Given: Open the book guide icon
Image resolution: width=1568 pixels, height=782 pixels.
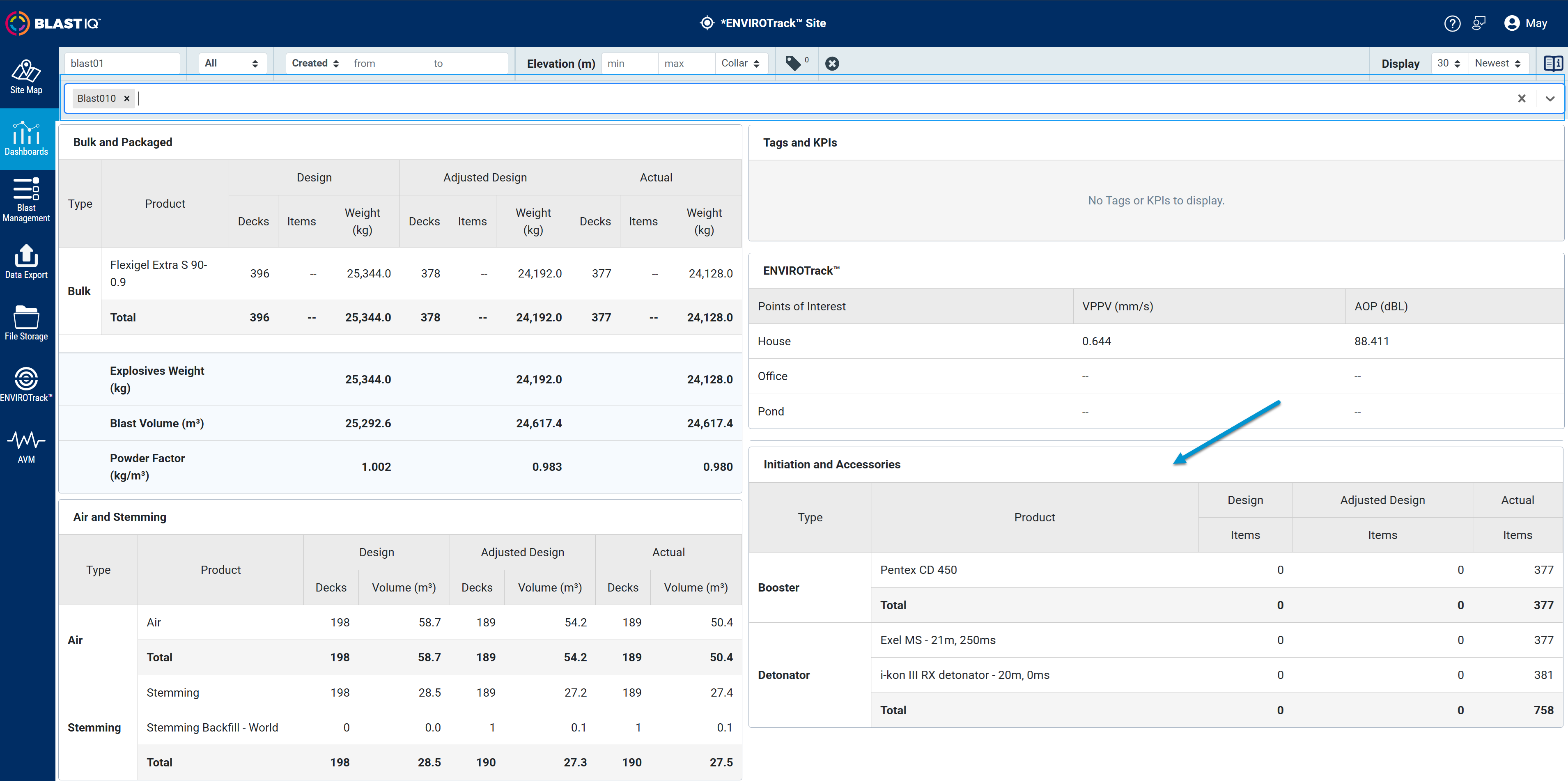Looking at the screenshot, I should 1553,63.
